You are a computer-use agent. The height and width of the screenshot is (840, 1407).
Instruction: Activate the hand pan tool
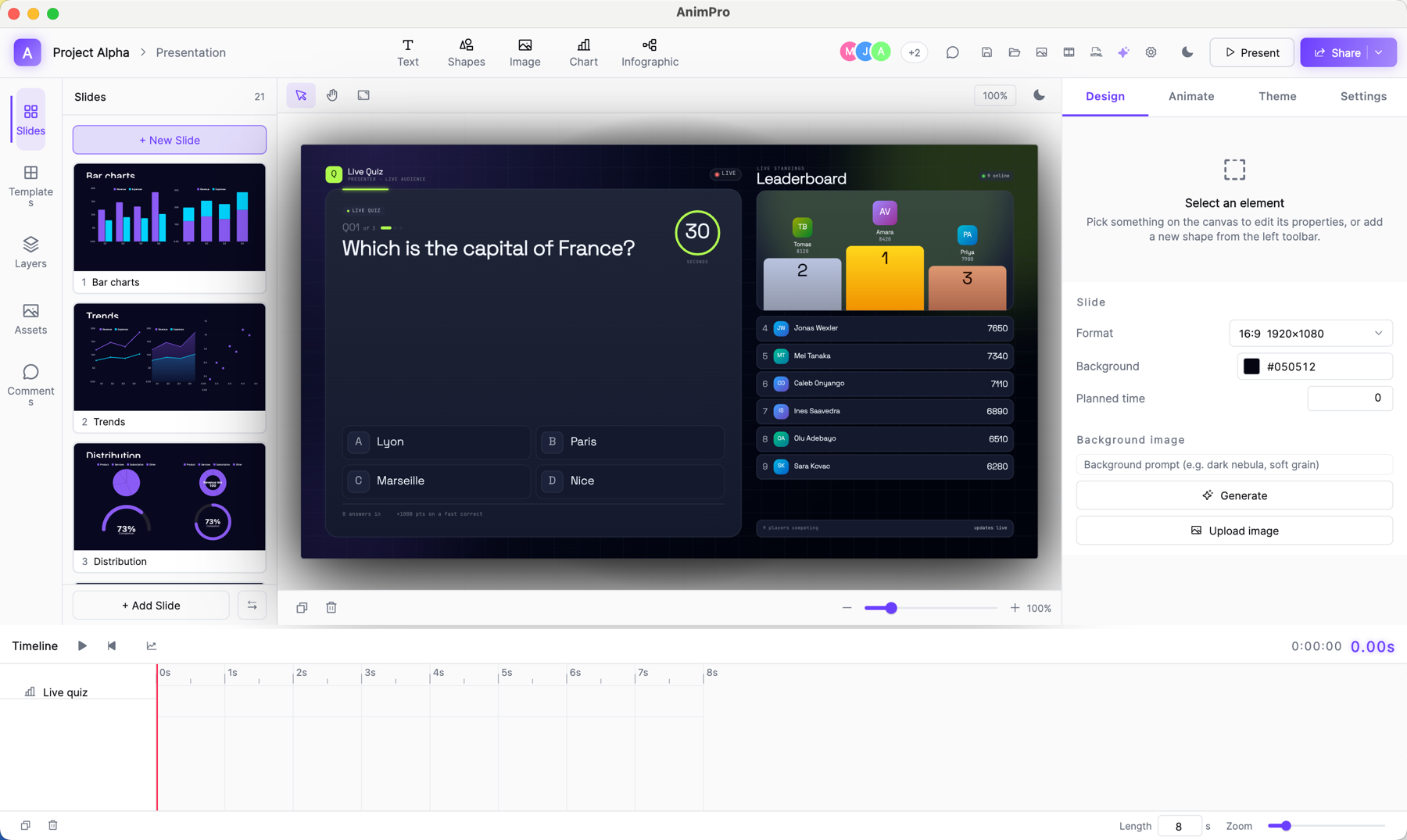(332, 95)
